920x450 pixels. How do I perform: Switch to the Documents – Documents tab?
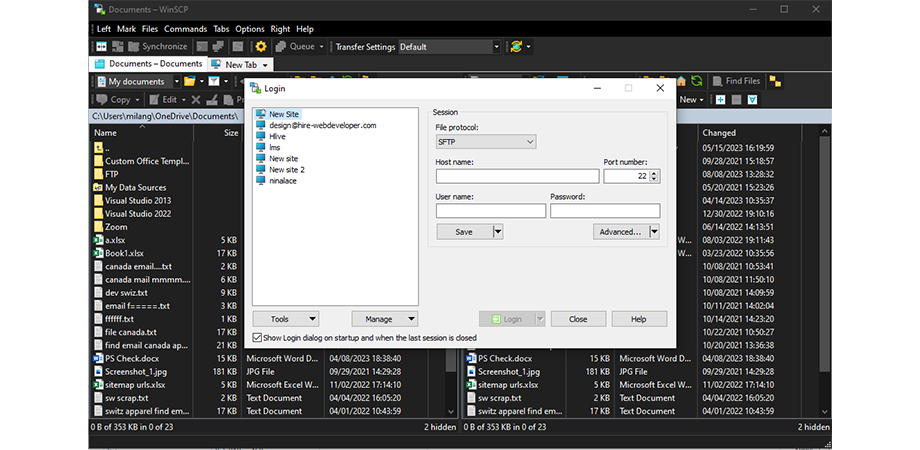(149, 64)
